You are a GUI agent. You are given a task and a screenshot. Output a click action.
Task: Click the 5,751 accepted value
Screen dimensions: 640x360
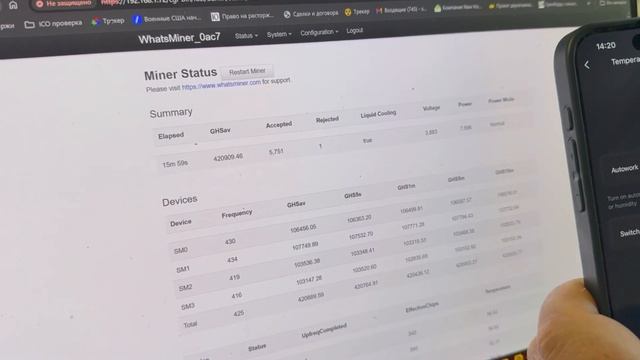pyautogui.click(x=276, y=152)
